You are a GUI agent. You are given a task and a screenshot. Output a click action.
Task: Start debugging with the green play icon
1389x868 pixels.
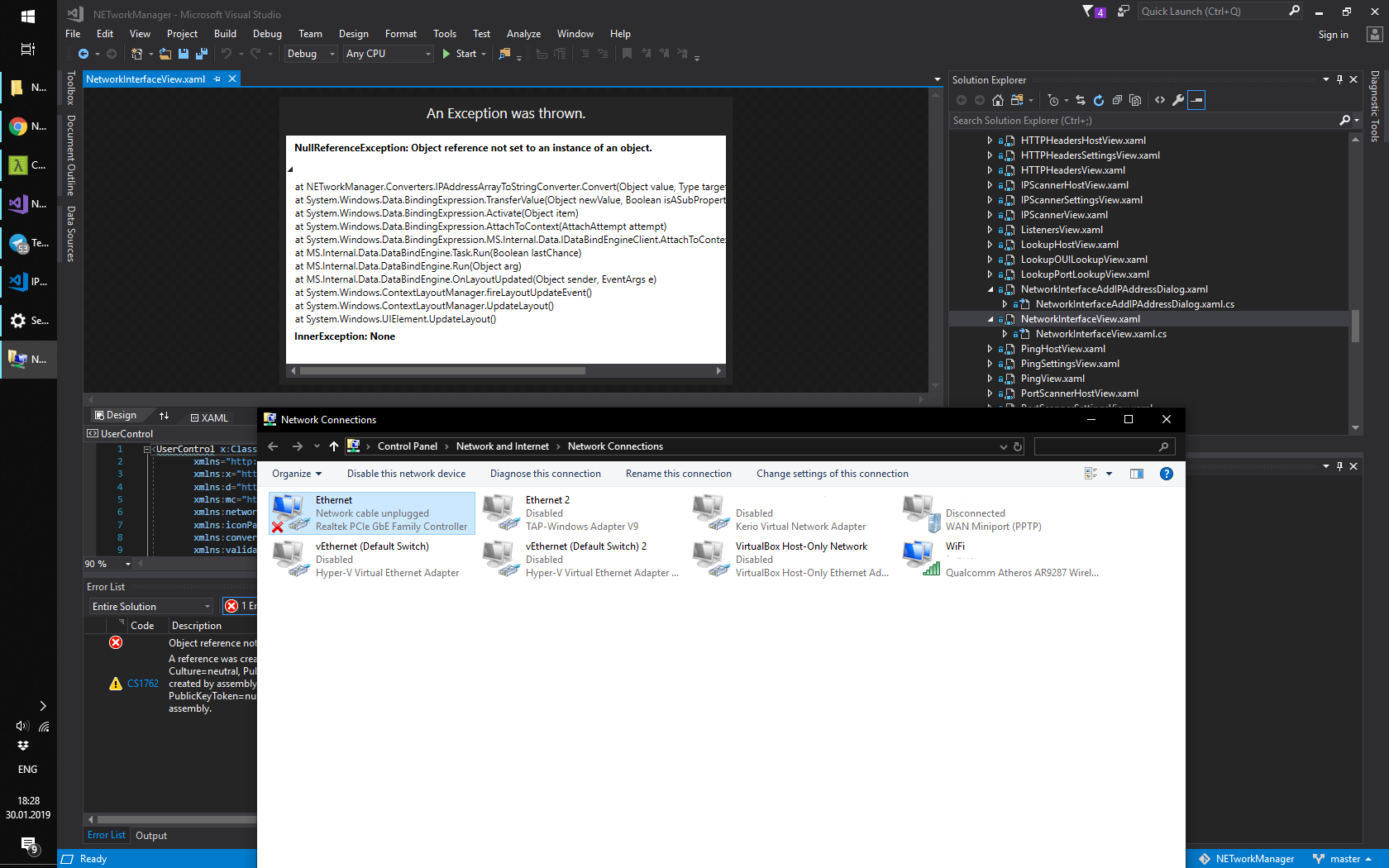(446, 54)
